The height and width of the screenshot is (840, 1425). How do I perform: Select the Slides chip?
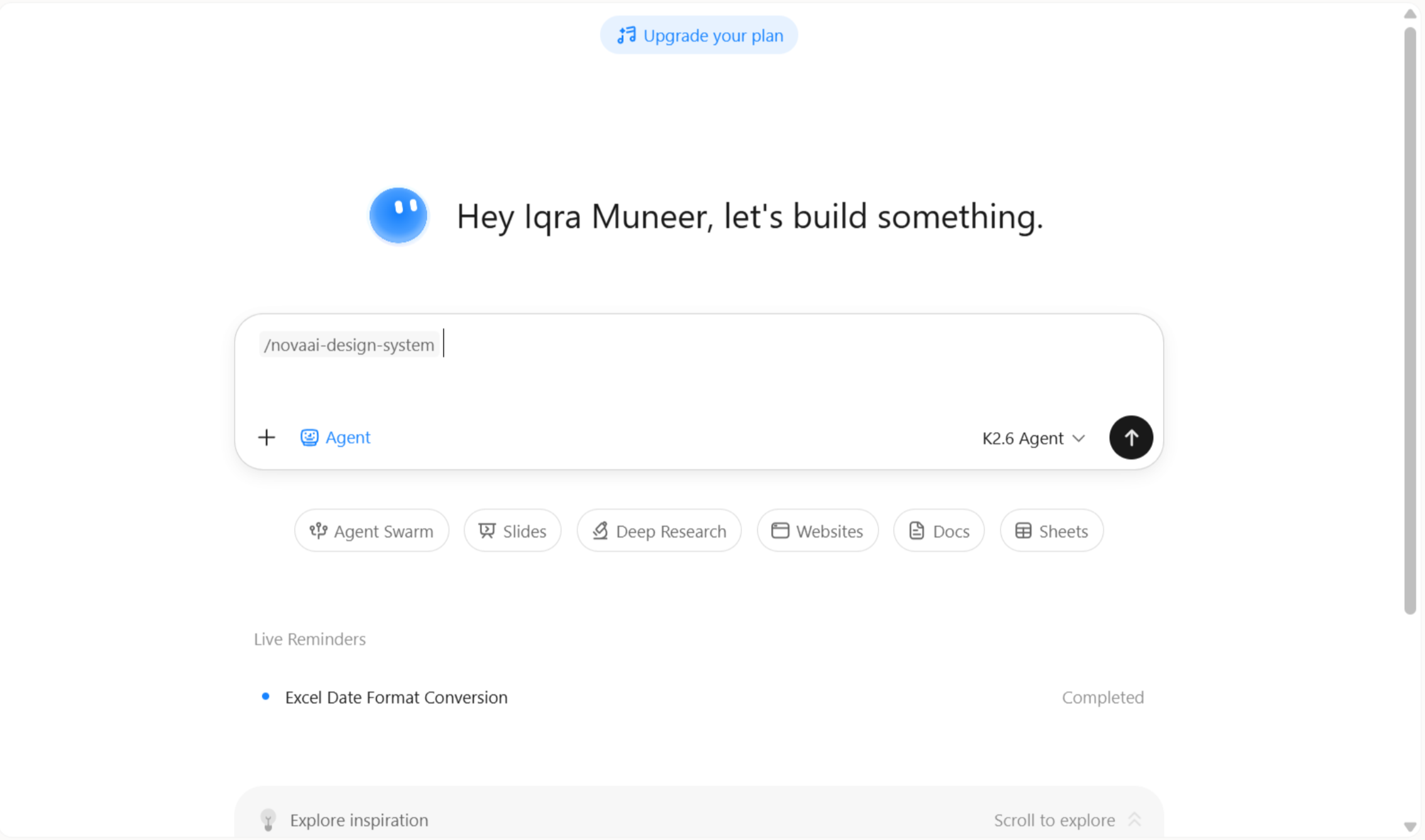tap(513, 531)
